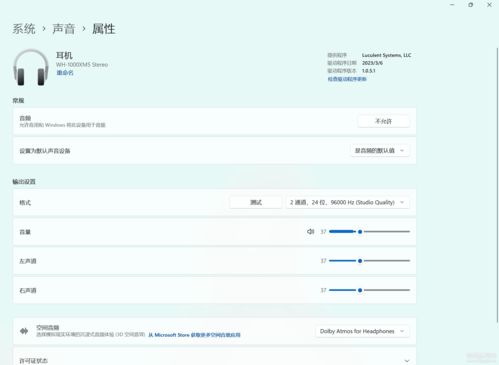Open the Microsoft Store spatial sound link
This screenshot has width=499, height=365.
coord(194,335)
